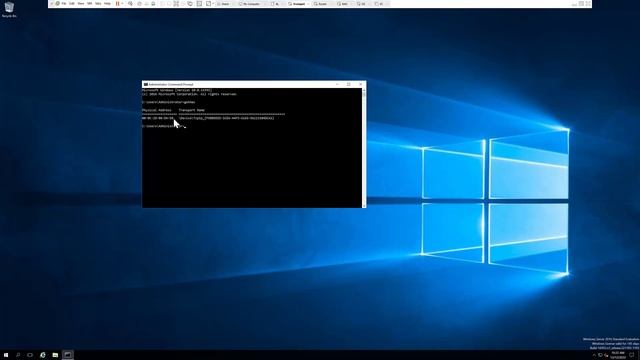Viewport: 640px width, 360px height.
Task: Click the Command Prompt scrollbar up arrow
Action: click(364, 90)
